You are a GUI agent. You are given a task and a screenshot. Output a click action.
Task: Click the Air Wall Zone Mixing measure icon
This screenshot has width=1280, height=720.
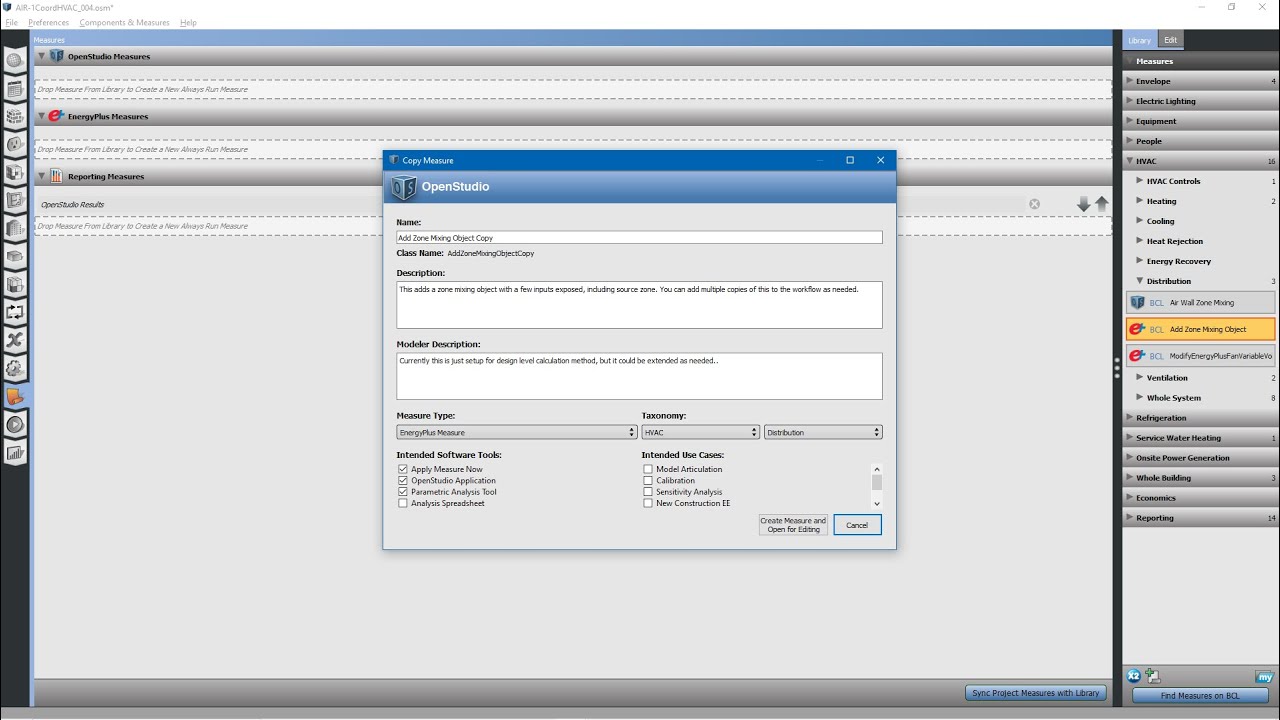(1137, 302)
